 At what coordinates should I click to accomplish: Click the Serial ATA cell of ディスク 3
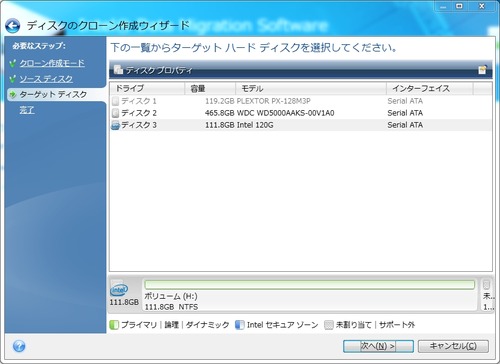pyautogui.click(x=405, y=125)
